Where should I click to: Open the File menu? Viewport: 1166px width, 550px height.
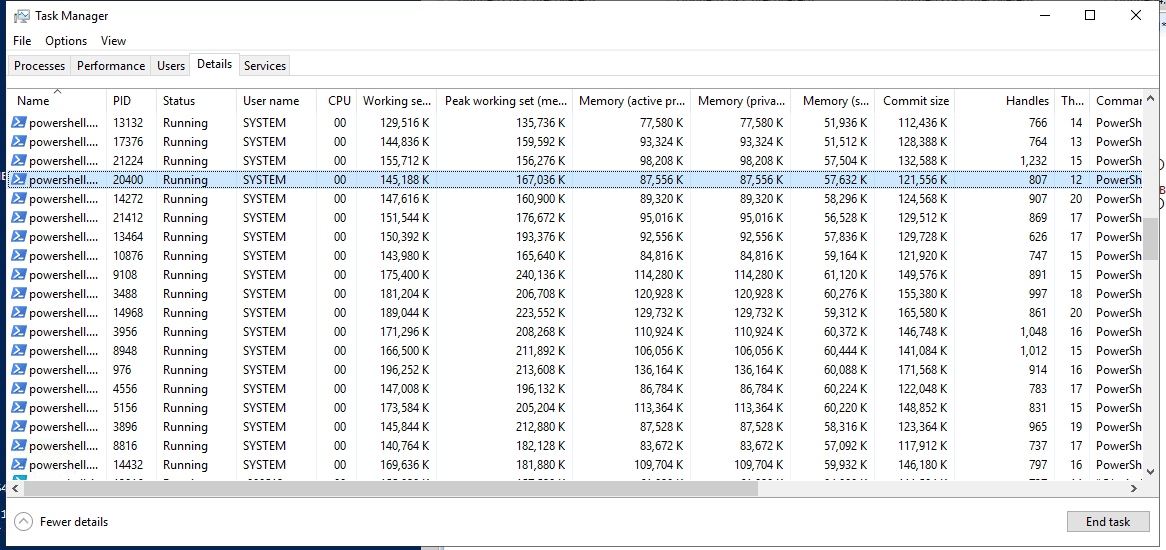click(x=22, y=41)
